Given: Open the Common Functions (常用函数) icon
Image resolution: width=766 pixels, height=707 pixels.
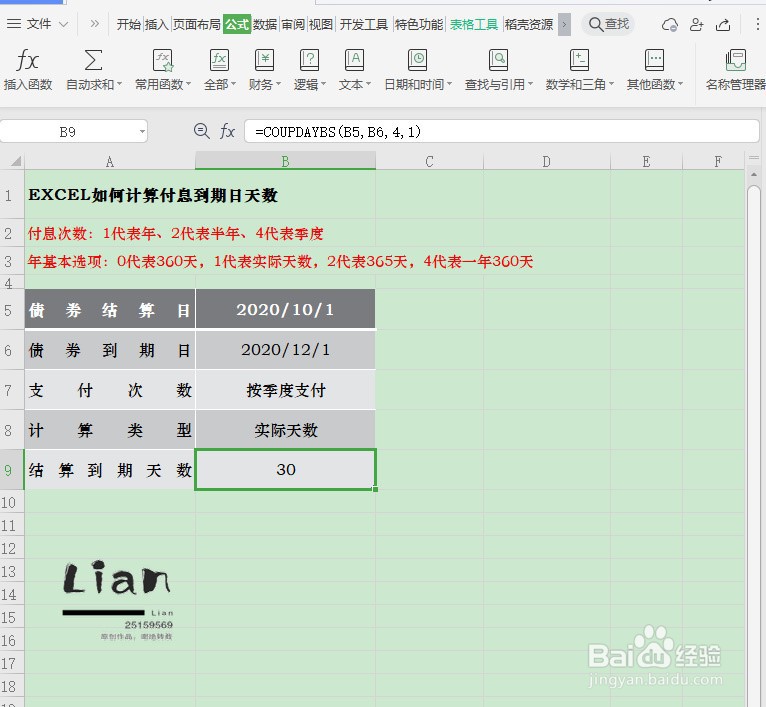Looking at the screenshot, I should pyautogui.click(x=163, y=61).
